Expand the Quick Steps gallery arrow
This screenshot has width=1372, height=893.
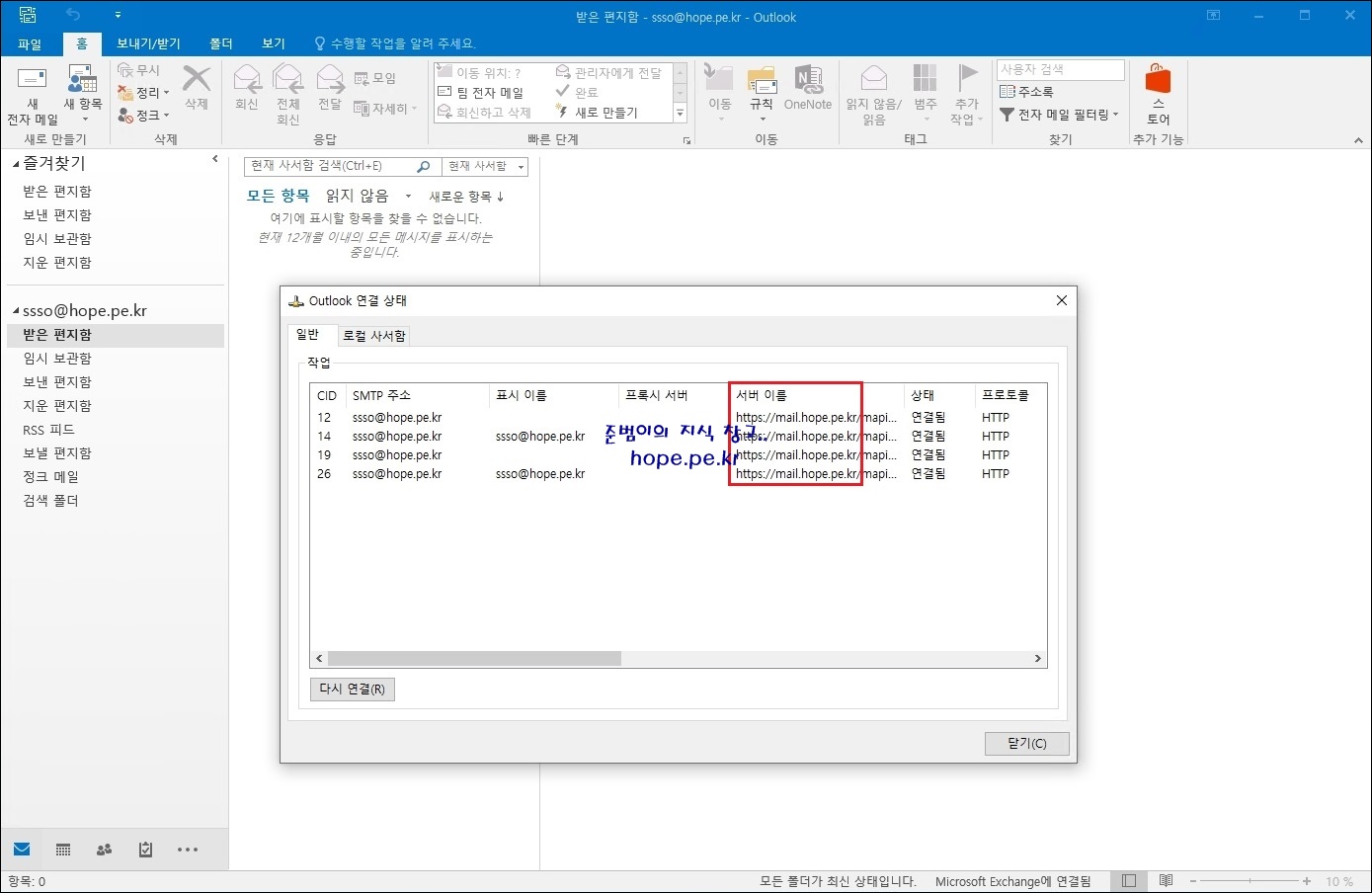pyautogui.click(x=680, y=114)
